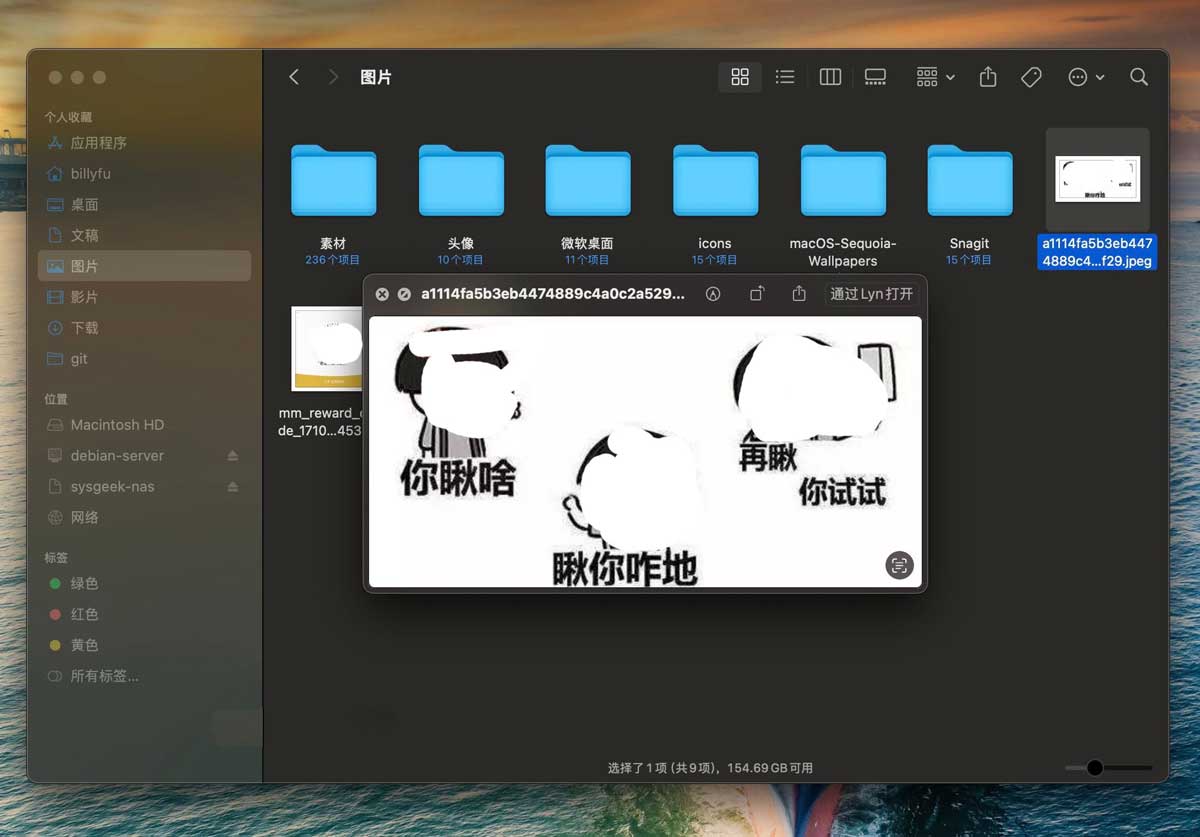
Task: Click 所有标签… in the sidebar
Action: tap(104, 676)
